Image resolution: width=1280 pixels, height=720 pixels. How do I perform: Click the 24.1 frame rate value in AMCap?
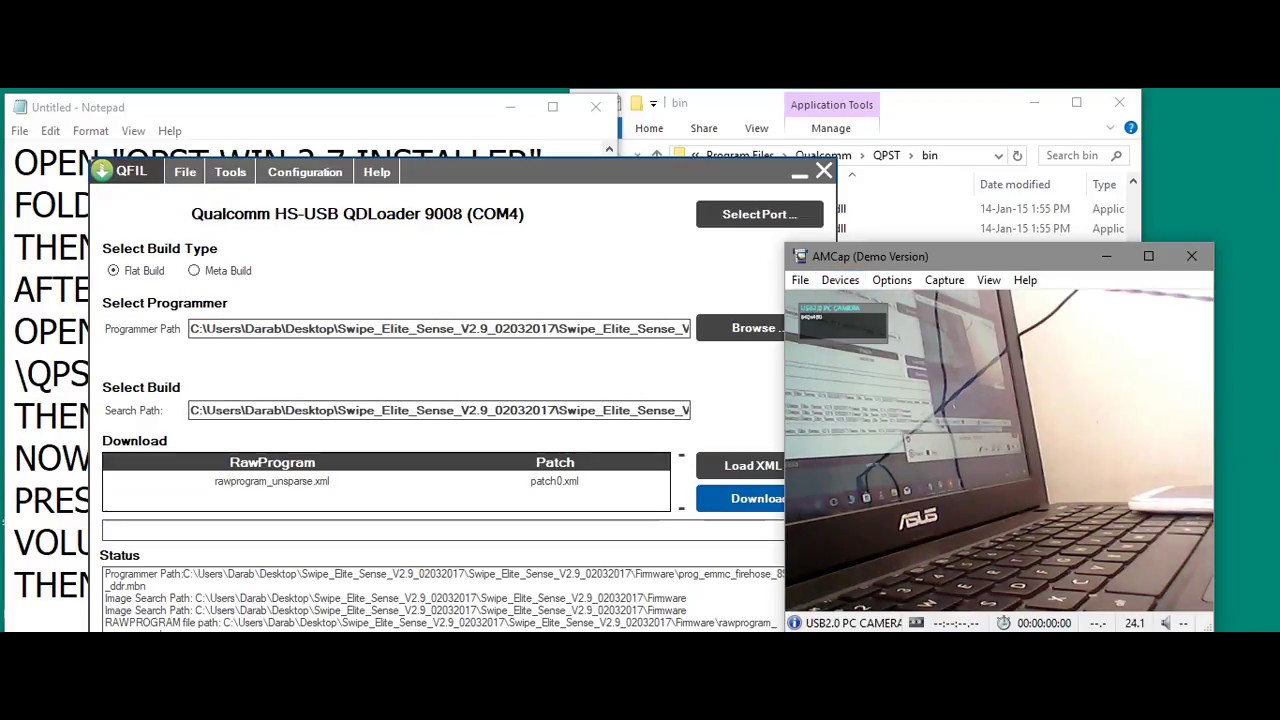point(1134,623)
